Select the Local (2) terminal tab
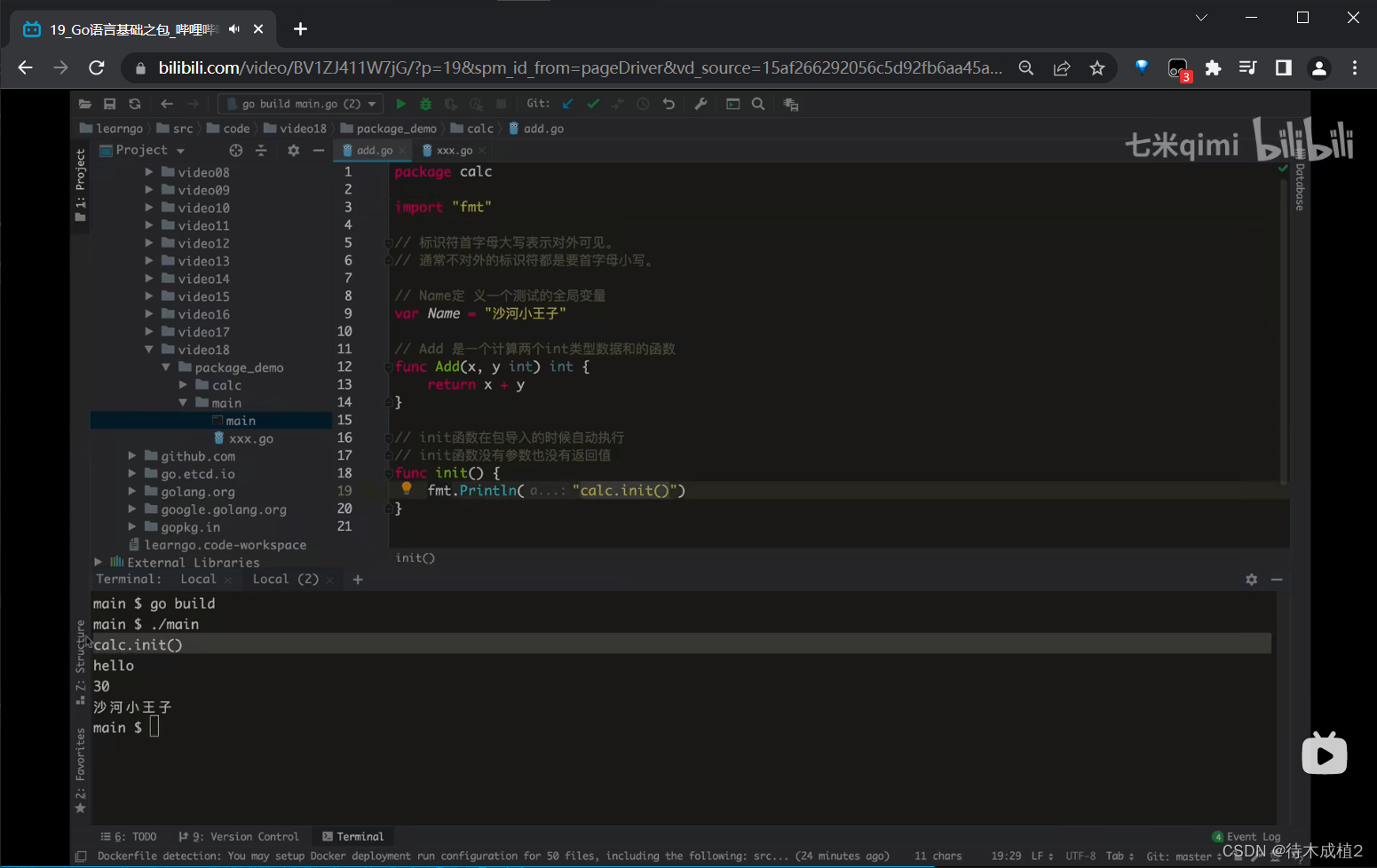 [285, 580]
